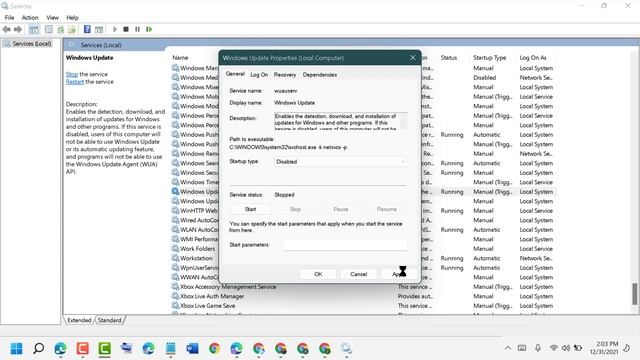Click Cancel in Windows Update Properties
The width and height of the screenshot is (640, 360).
pos(358,274)
